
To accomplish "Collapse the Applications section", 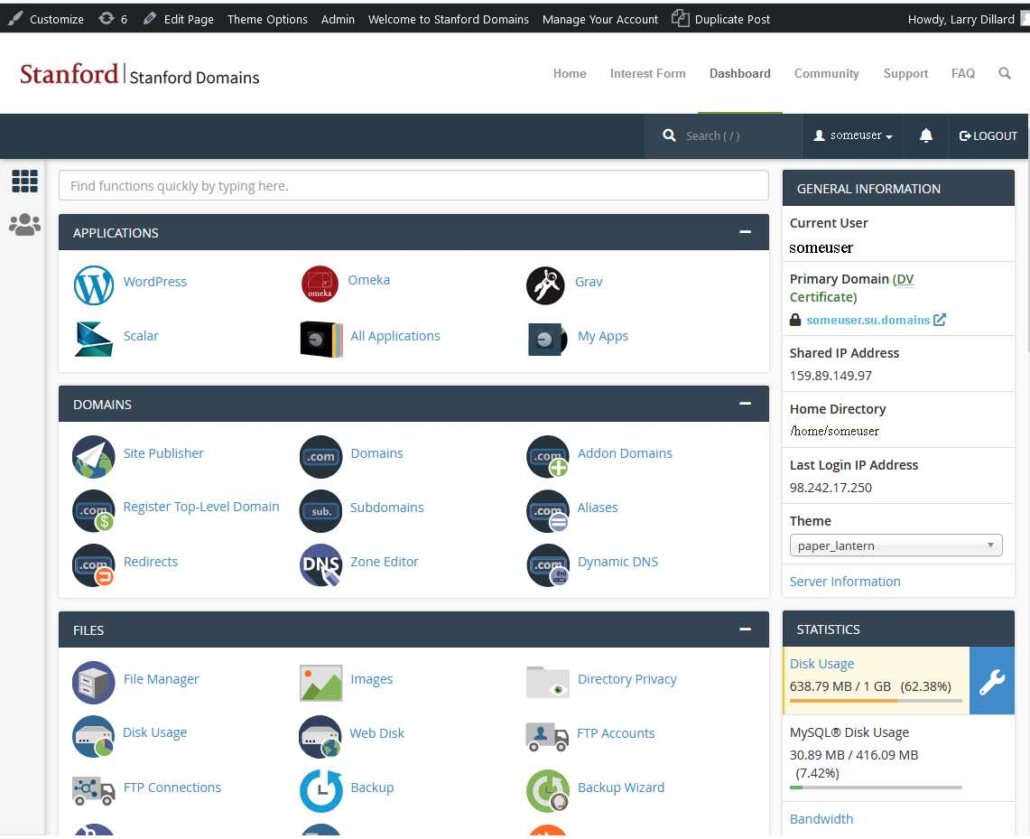I will click(745, 232).
